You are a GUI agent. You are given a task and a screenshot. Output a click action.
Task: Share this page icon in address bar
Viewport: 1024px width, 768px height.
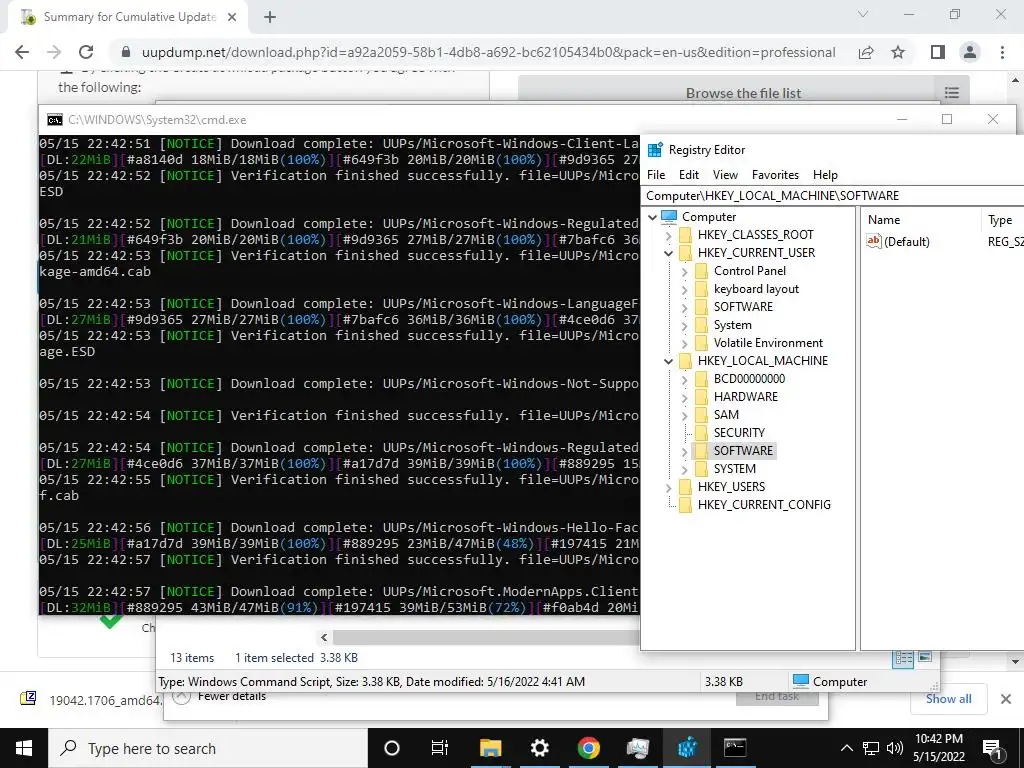tap(866, 52)
